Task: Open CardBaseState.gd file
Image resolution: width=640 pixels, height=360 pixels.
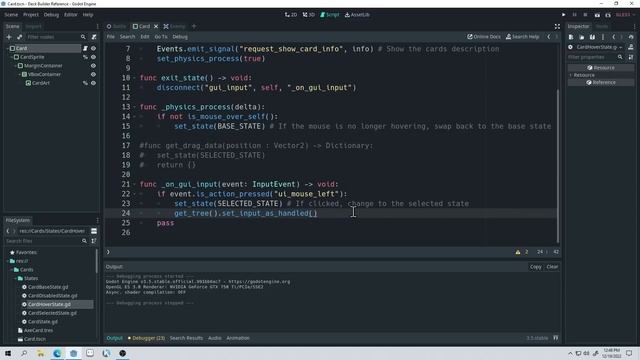Action: click(48, 287)
